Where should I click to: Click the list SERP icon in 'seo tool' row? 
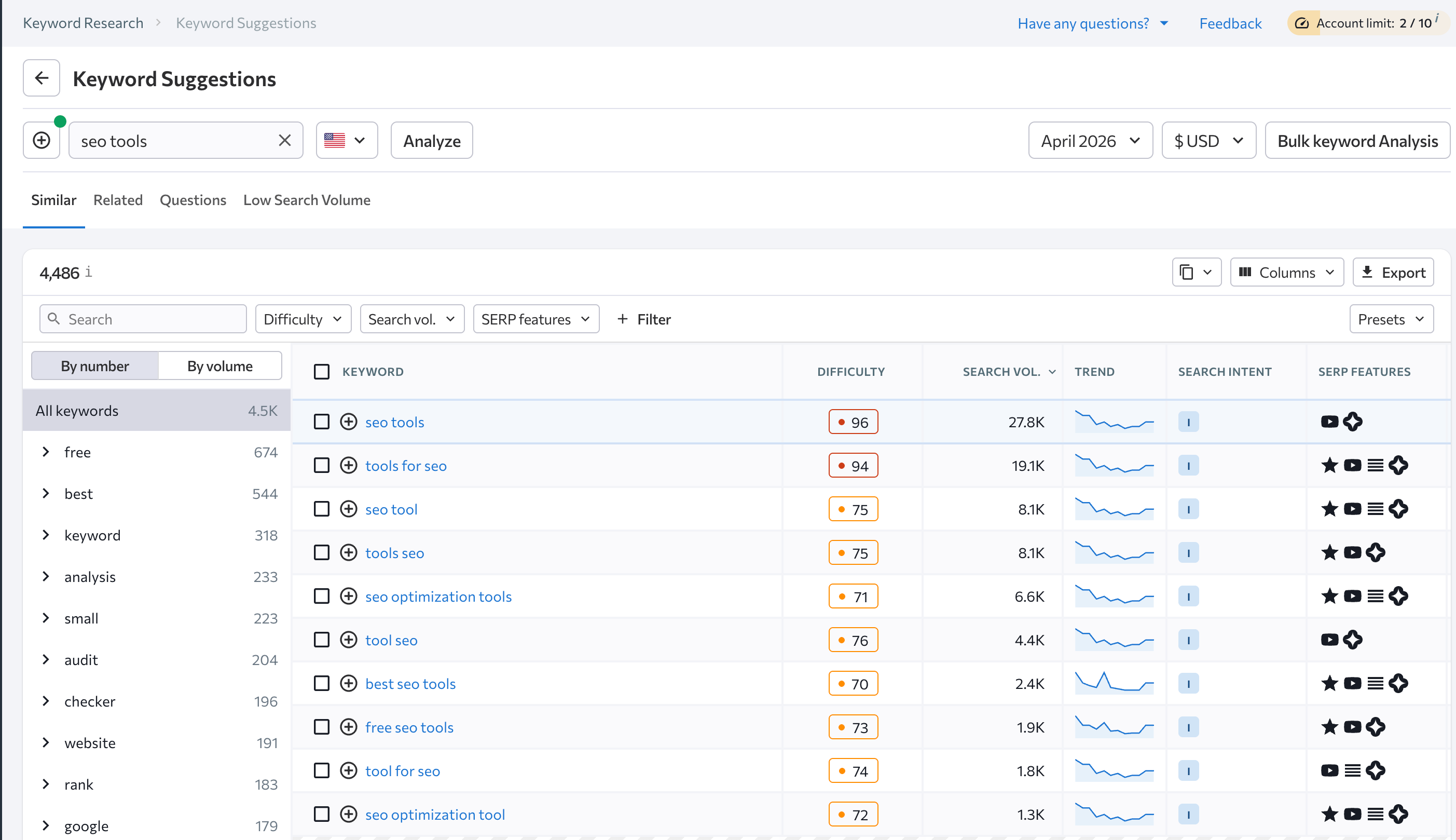[1375, 509]
